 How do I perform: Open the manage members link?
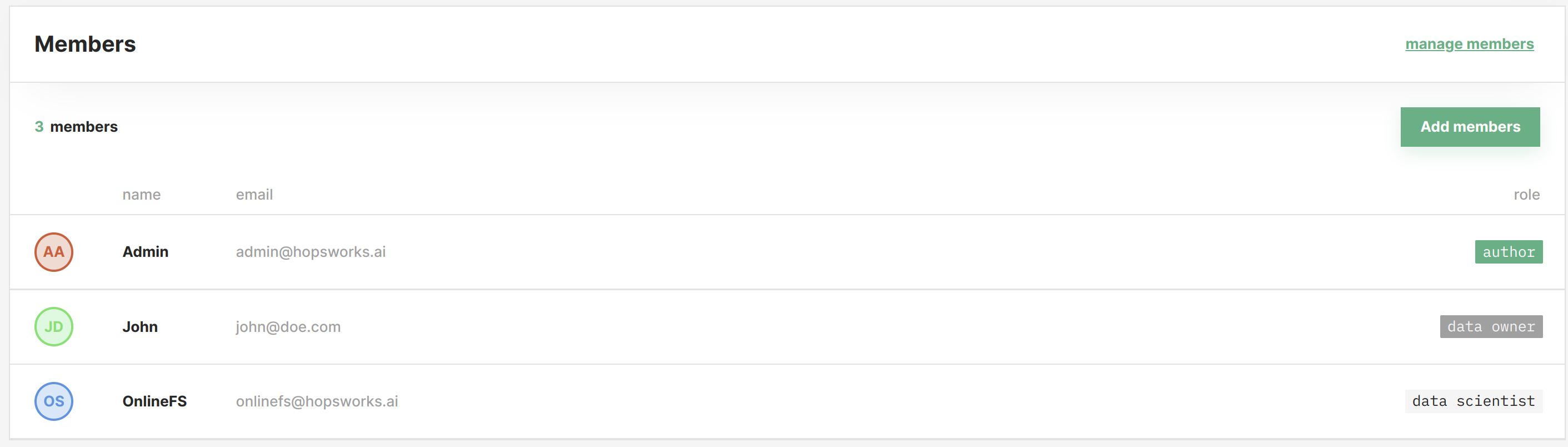pos(1469,44)
